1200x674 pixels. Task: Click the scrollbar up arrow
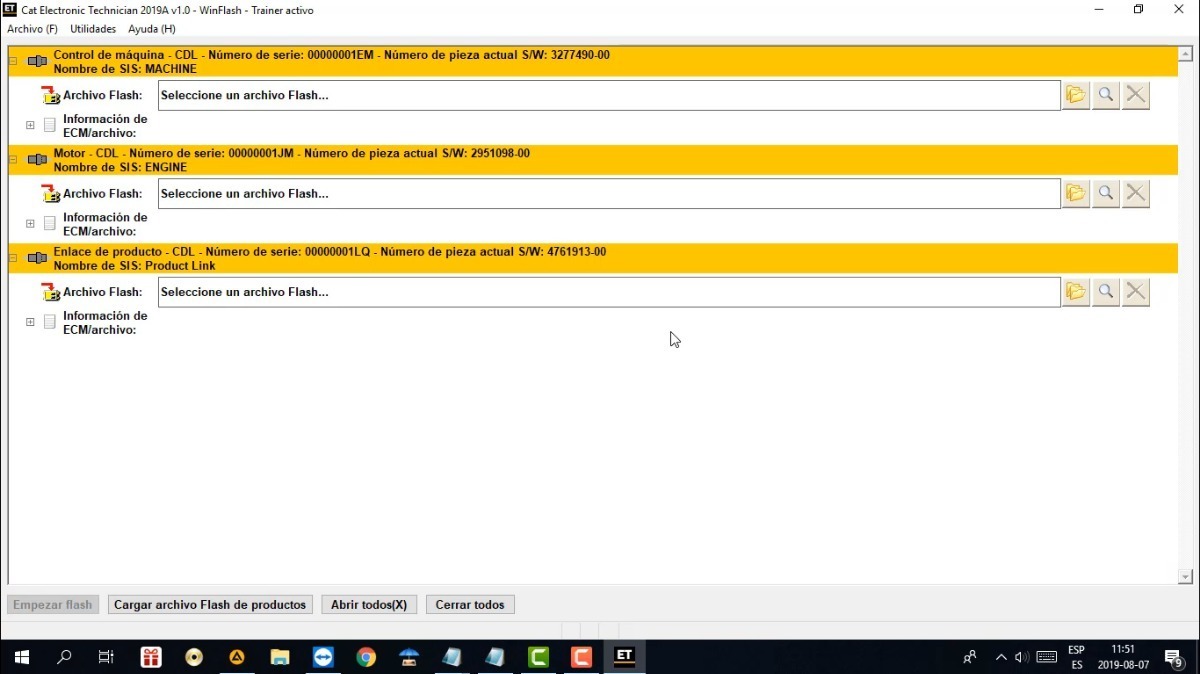[1185, 52]
